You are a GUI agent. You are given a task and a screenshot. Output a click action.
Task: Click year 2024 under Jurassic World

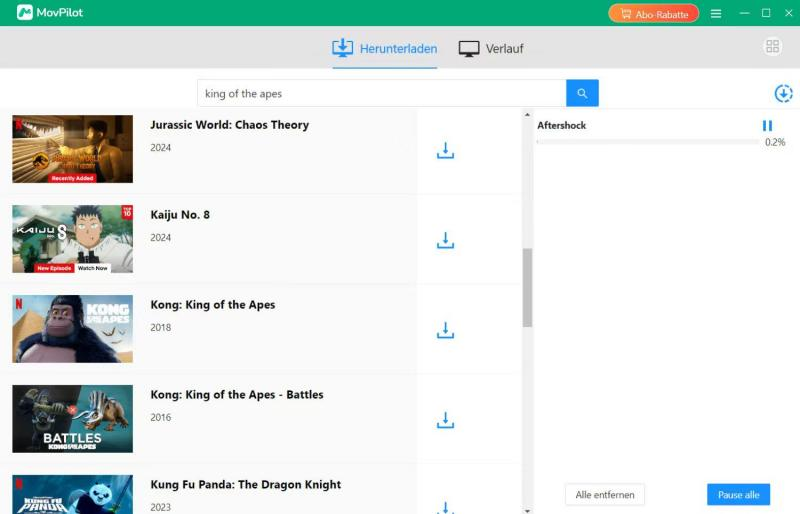(x=161, y=148)
